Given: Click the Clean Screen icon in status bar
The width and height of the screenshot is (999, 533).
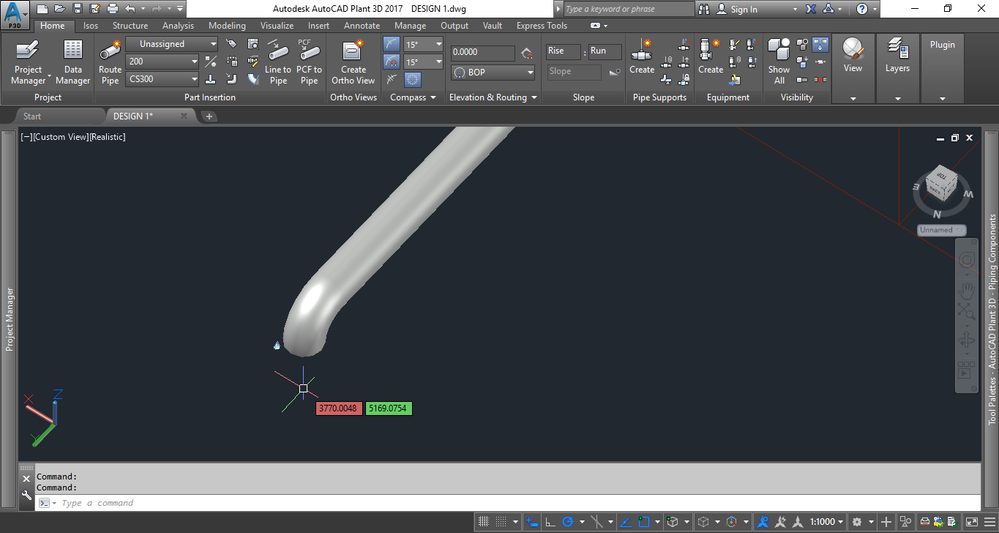Looking at the screenshot, I should [972, 522].
